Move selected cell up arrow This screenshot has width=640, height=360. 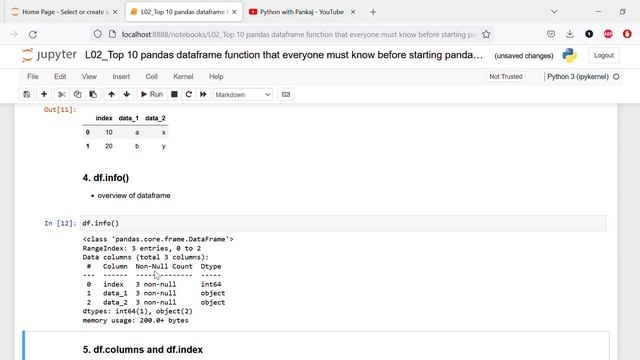111,94
